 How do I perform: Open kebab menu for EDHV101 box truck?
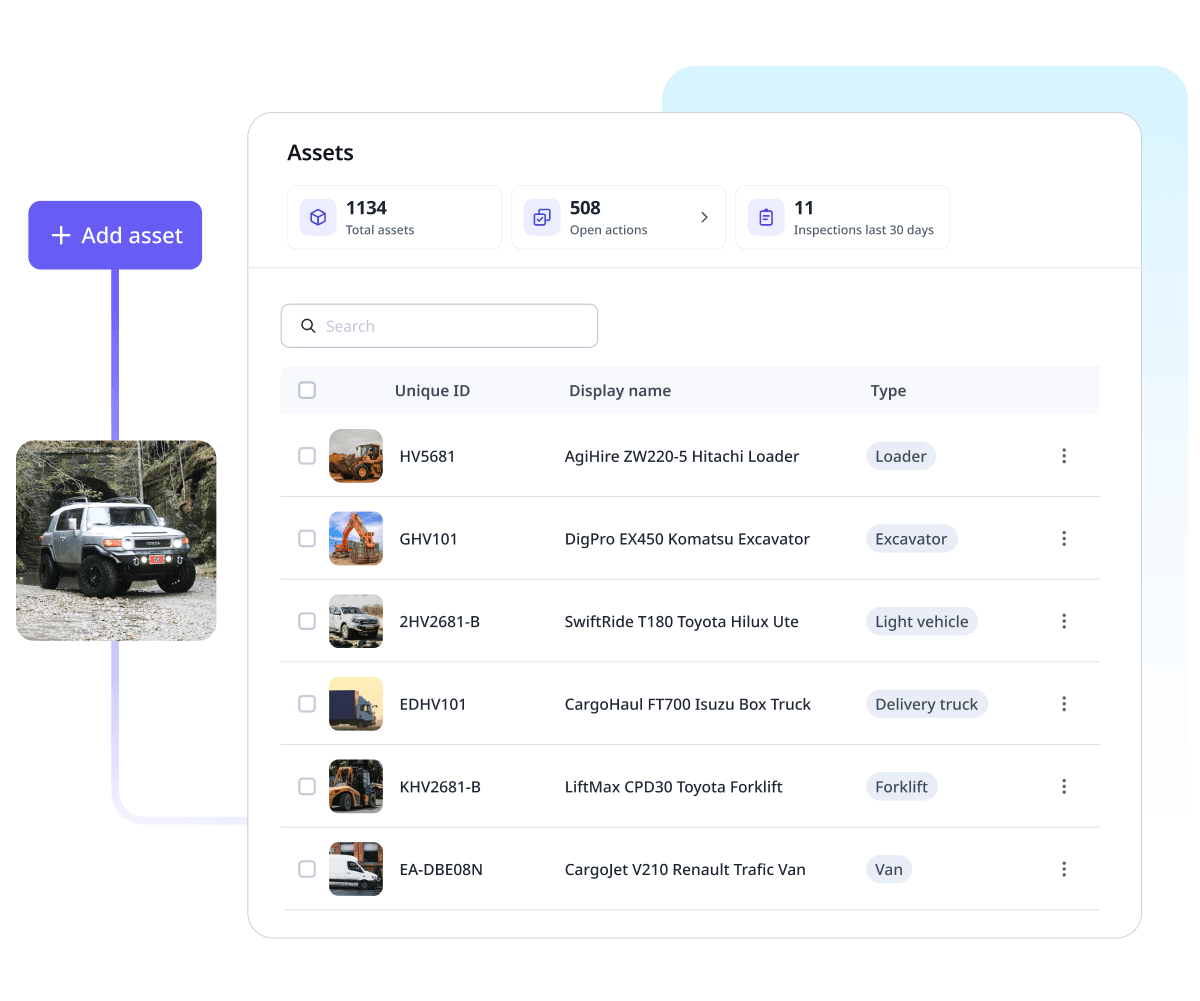[1064, 704]
